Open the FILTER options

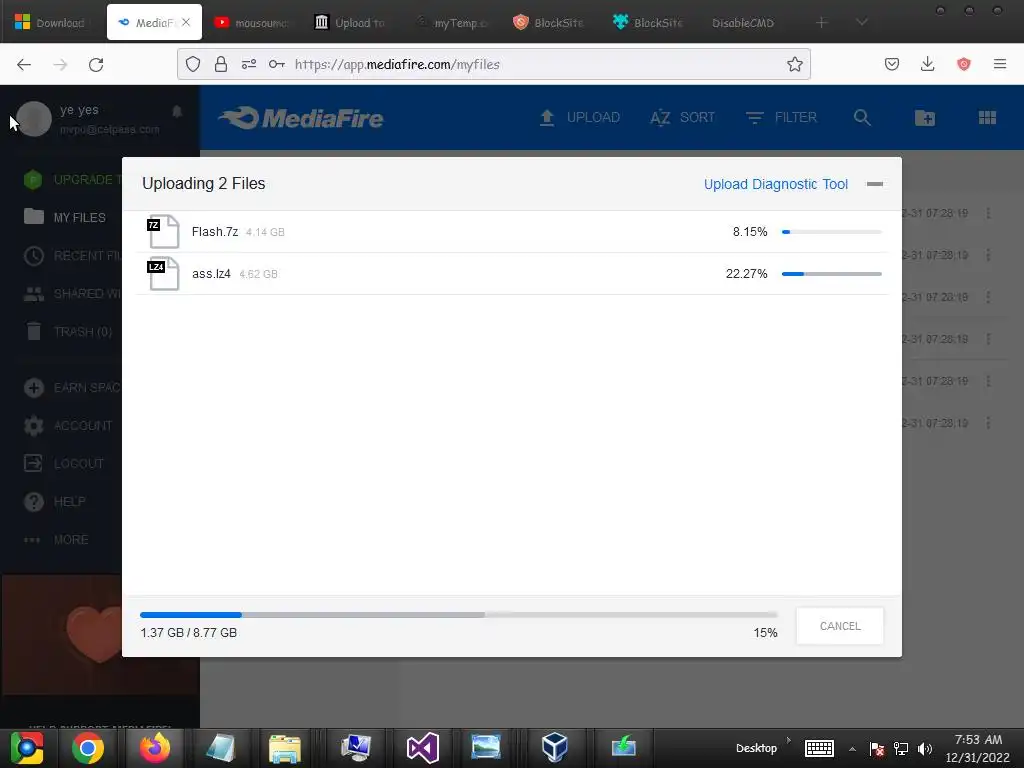click(x=781, y=118)
